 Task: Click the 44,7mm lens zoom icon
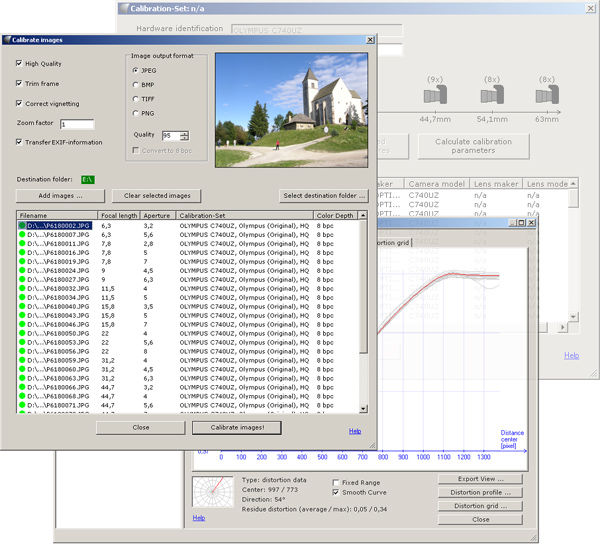pyautogui.click(x=435, y=94)
